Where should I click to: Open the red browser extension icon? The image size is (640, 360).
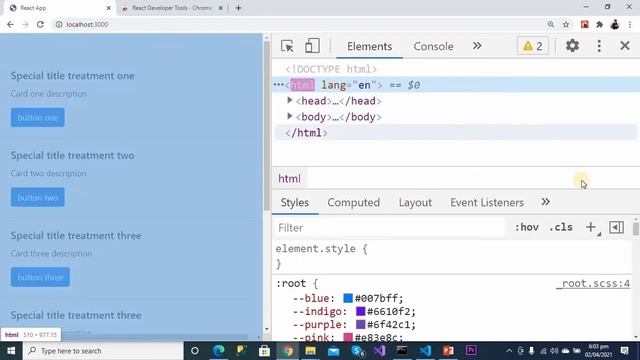pyautogui.click(x=584, y=24)
